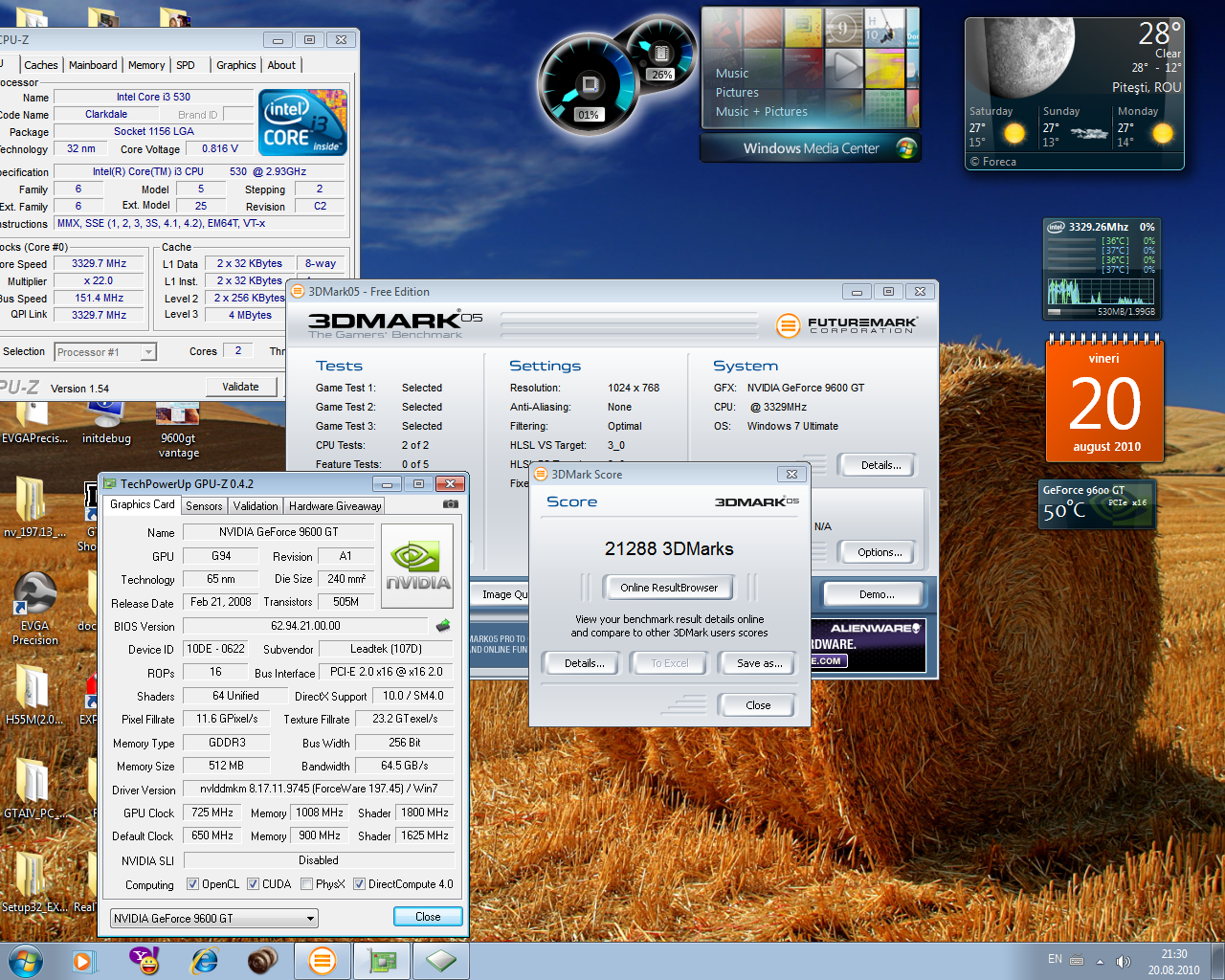Image resolution: width=1225 pixels, height=980 pixels.
Task: Switch to the Sensors tab in GPU-Z
Action: pos(204,506)
